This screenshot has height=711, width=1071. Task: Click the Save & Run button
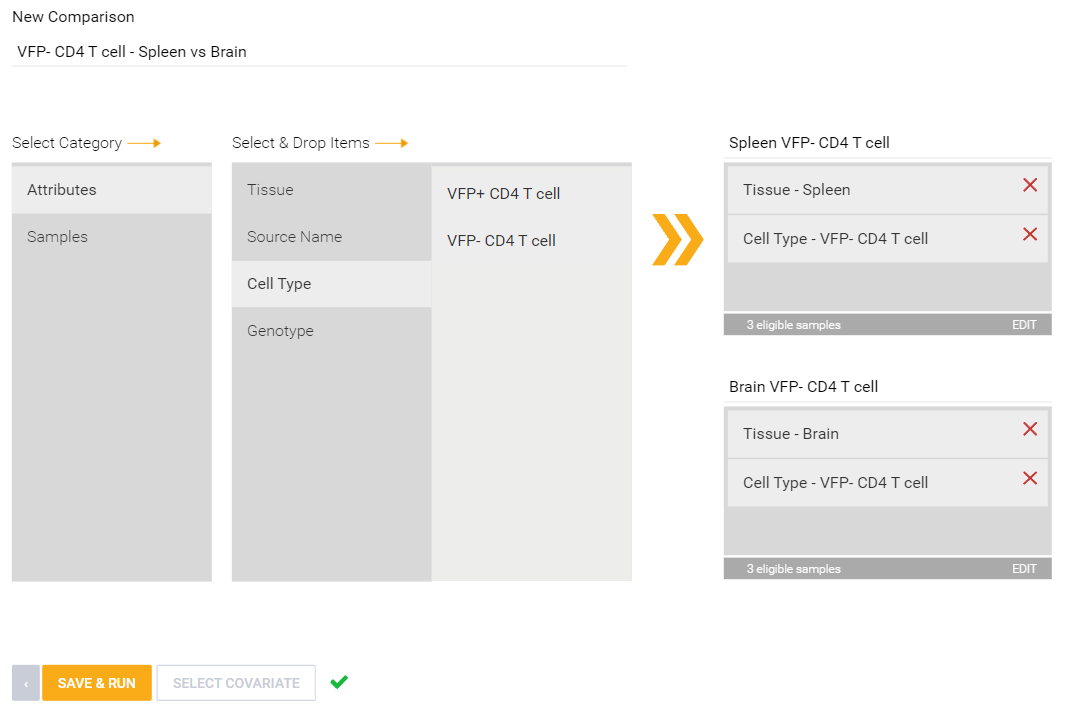click(97, 683)
